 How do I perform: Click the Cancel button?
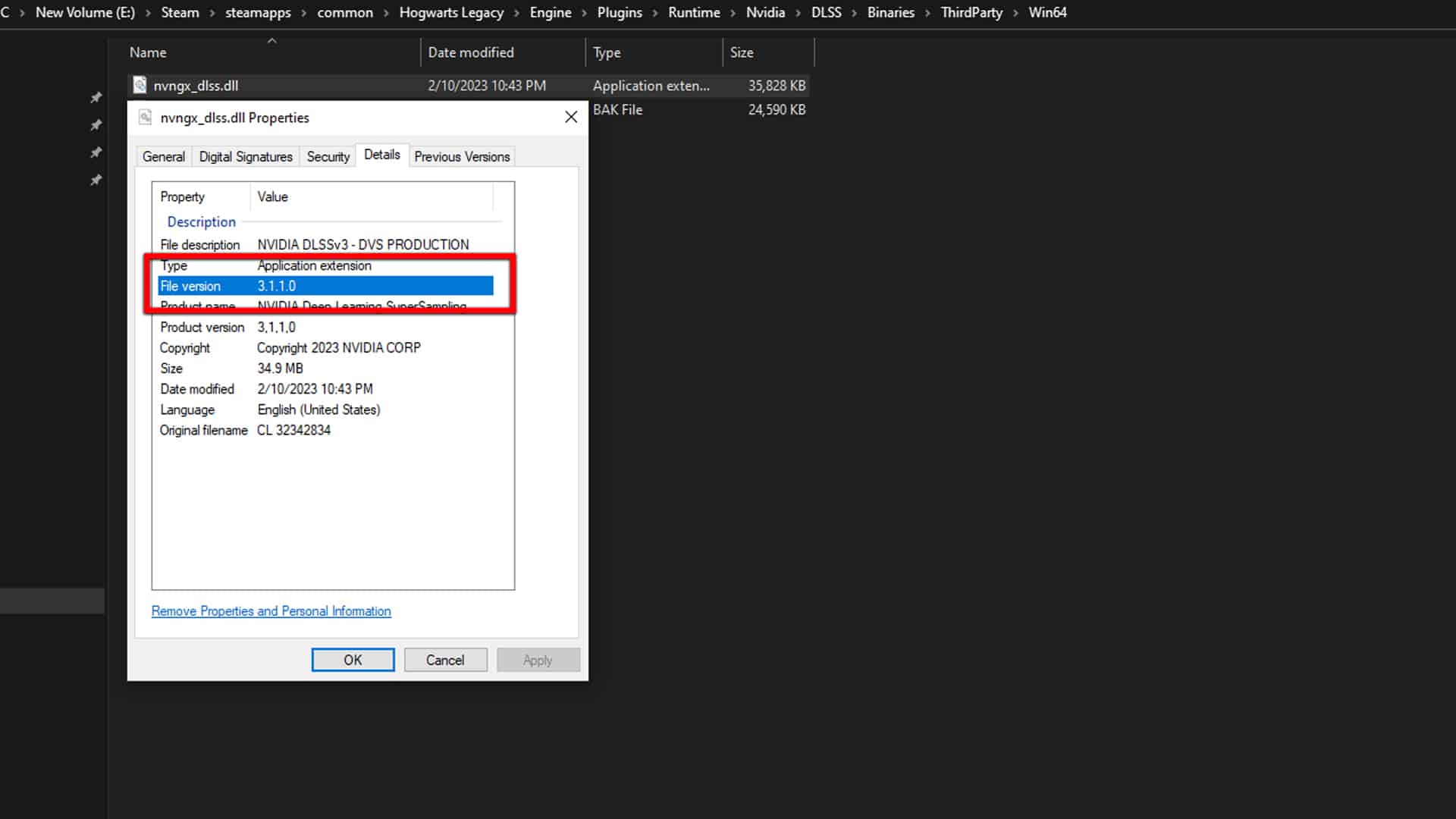pos(445,659)
